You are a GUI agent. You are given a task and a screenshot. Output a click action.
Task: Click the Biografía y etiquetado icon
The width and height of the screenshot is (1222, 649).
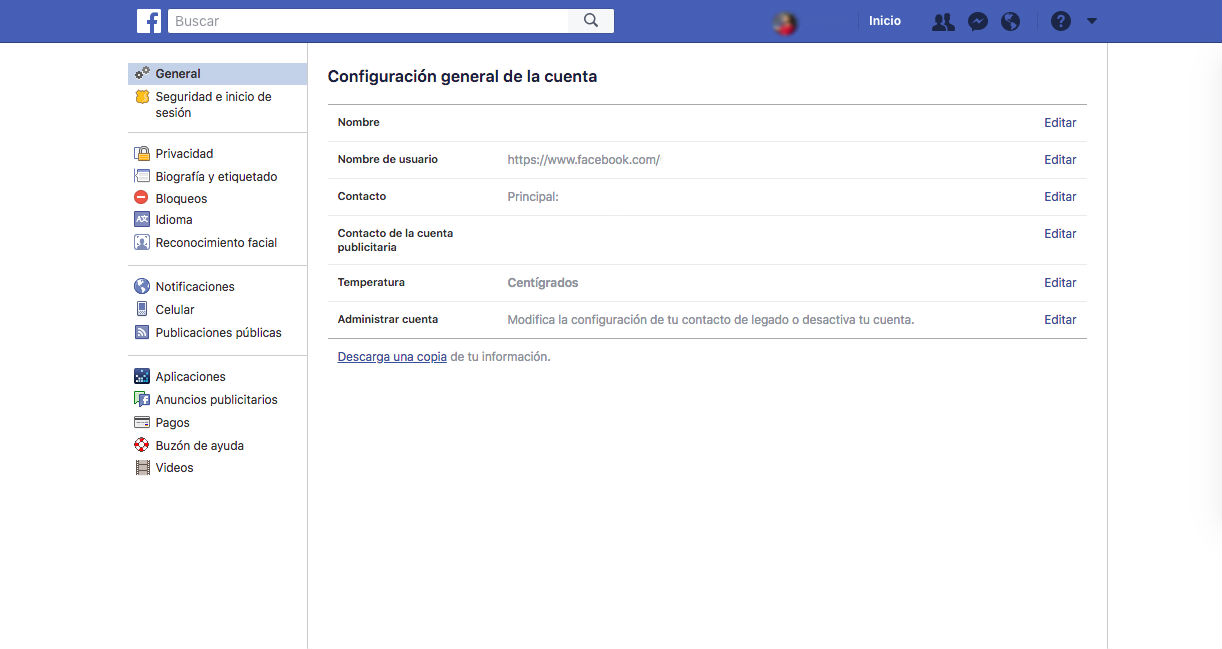click(x=142, y=176)
